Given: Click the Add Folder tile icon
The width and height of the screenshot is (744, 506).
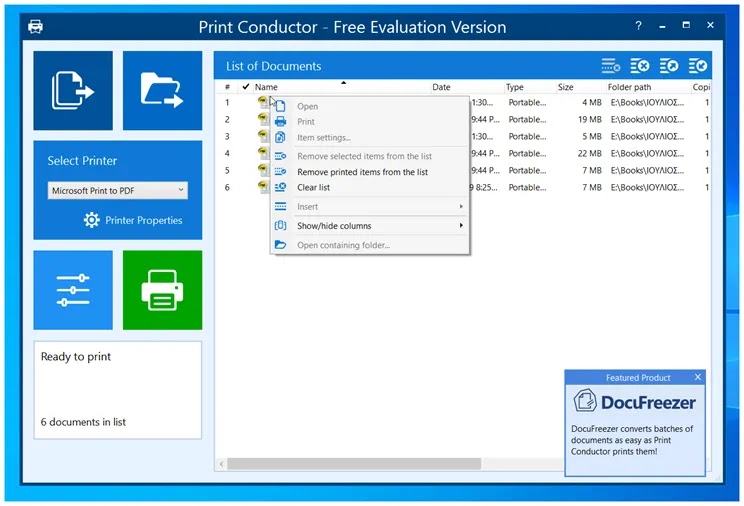Looking at the screenshot, I should pyautogui.click(x=162, y=90).
